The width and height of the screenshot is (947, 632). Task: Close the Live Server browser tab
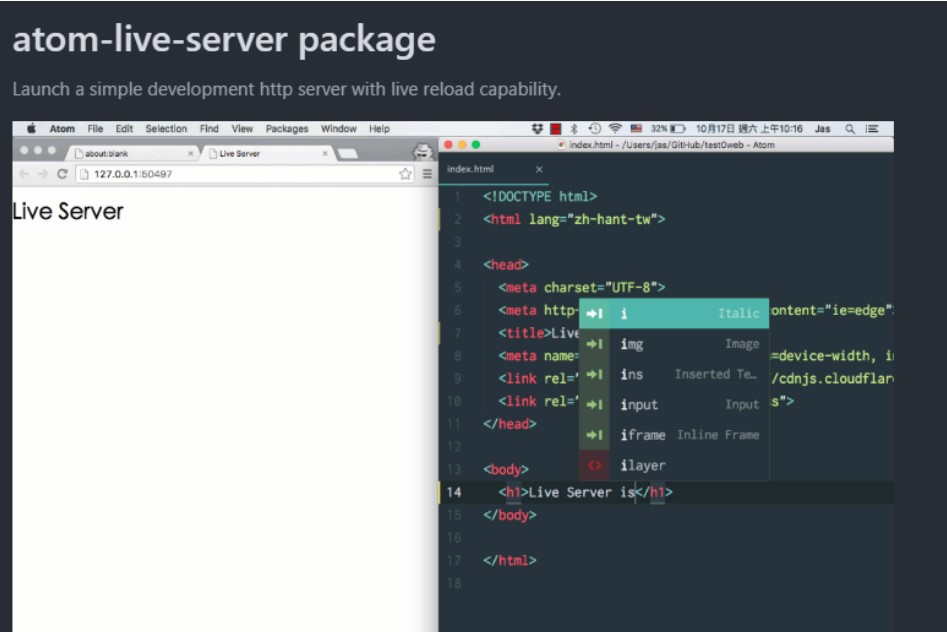(325, 153)
